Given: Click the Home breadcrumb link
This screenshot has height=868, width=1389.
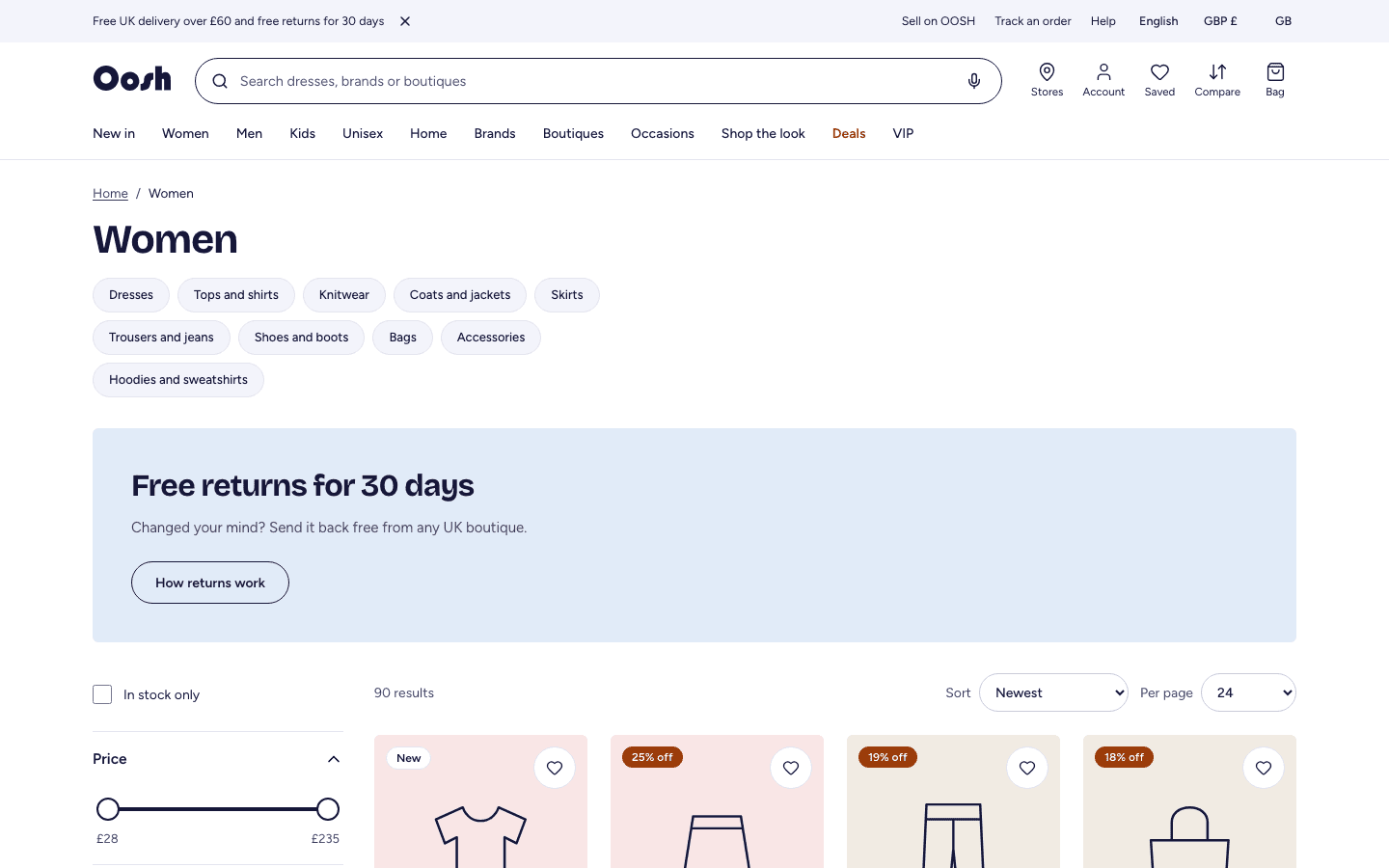Looking at the screenshot, I should click(x=110, y=193).
